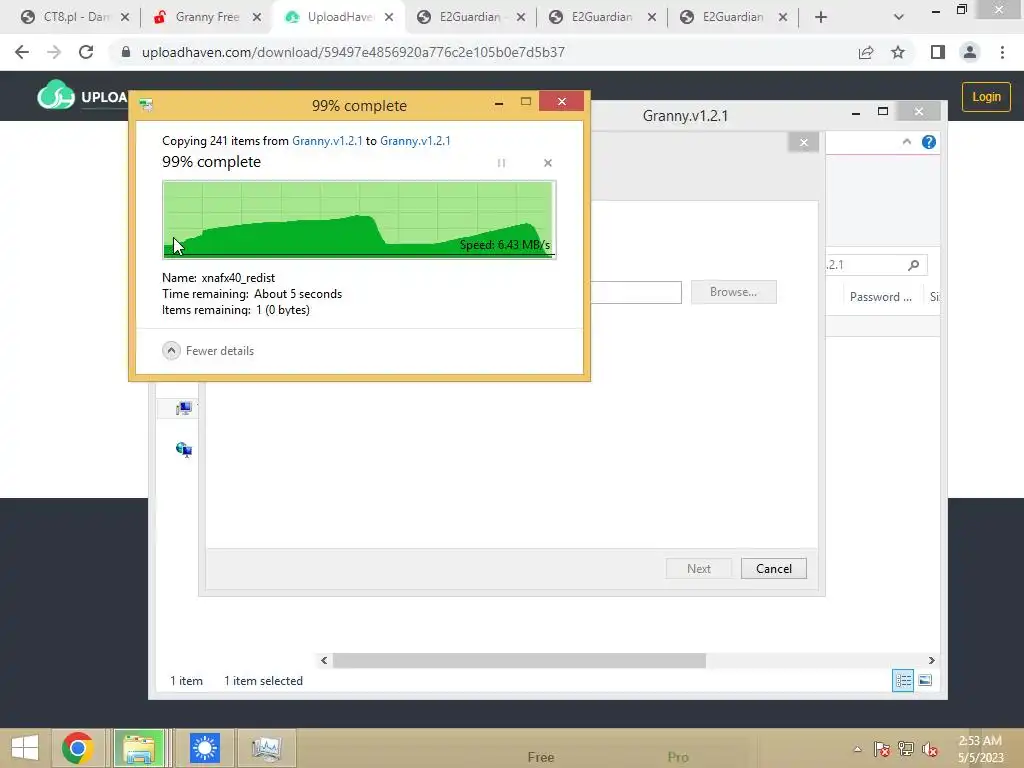Image resolution: width=1024 pixels, height=768 pixels.
Task: Switch to the first E2Guardian tab
Action: click(470, 17)
